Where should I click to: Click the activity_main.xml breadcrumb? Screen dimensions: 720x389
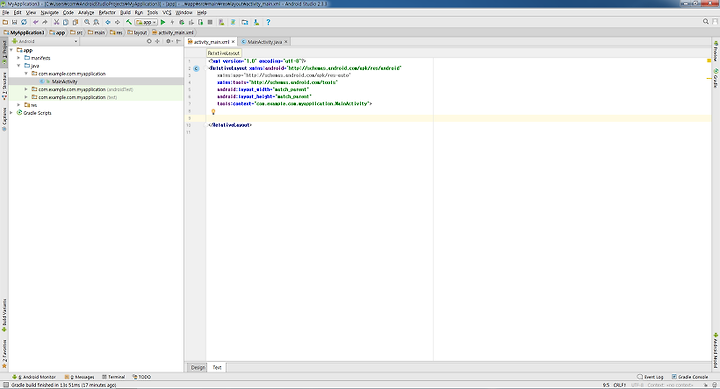click(173, 33)
